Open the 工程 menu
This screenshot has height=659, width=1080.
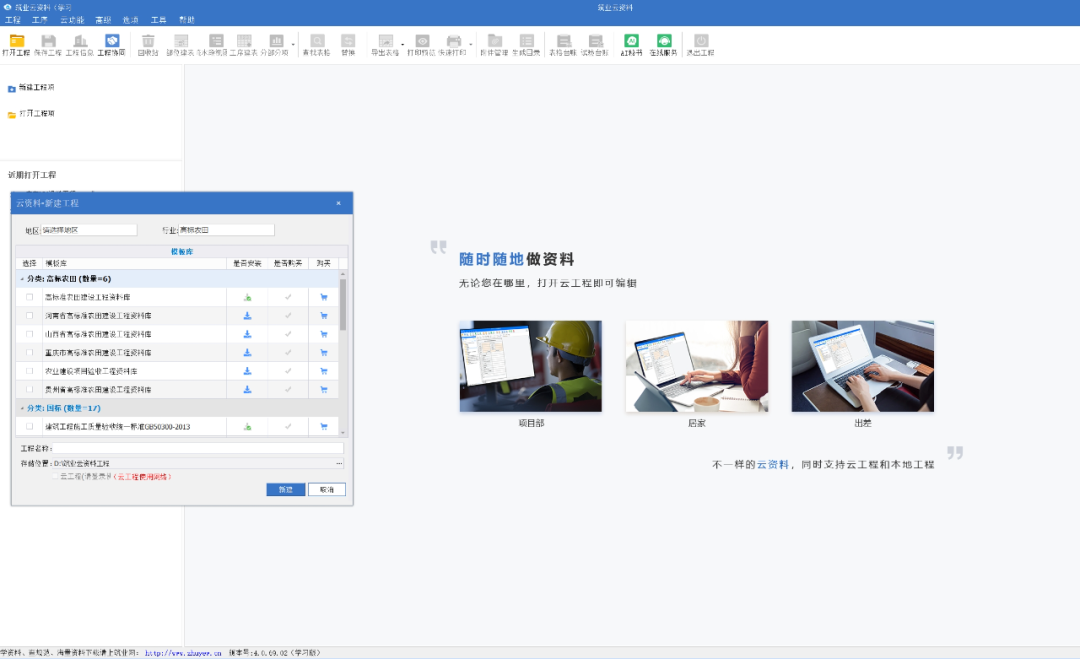(x=13, y=20)
